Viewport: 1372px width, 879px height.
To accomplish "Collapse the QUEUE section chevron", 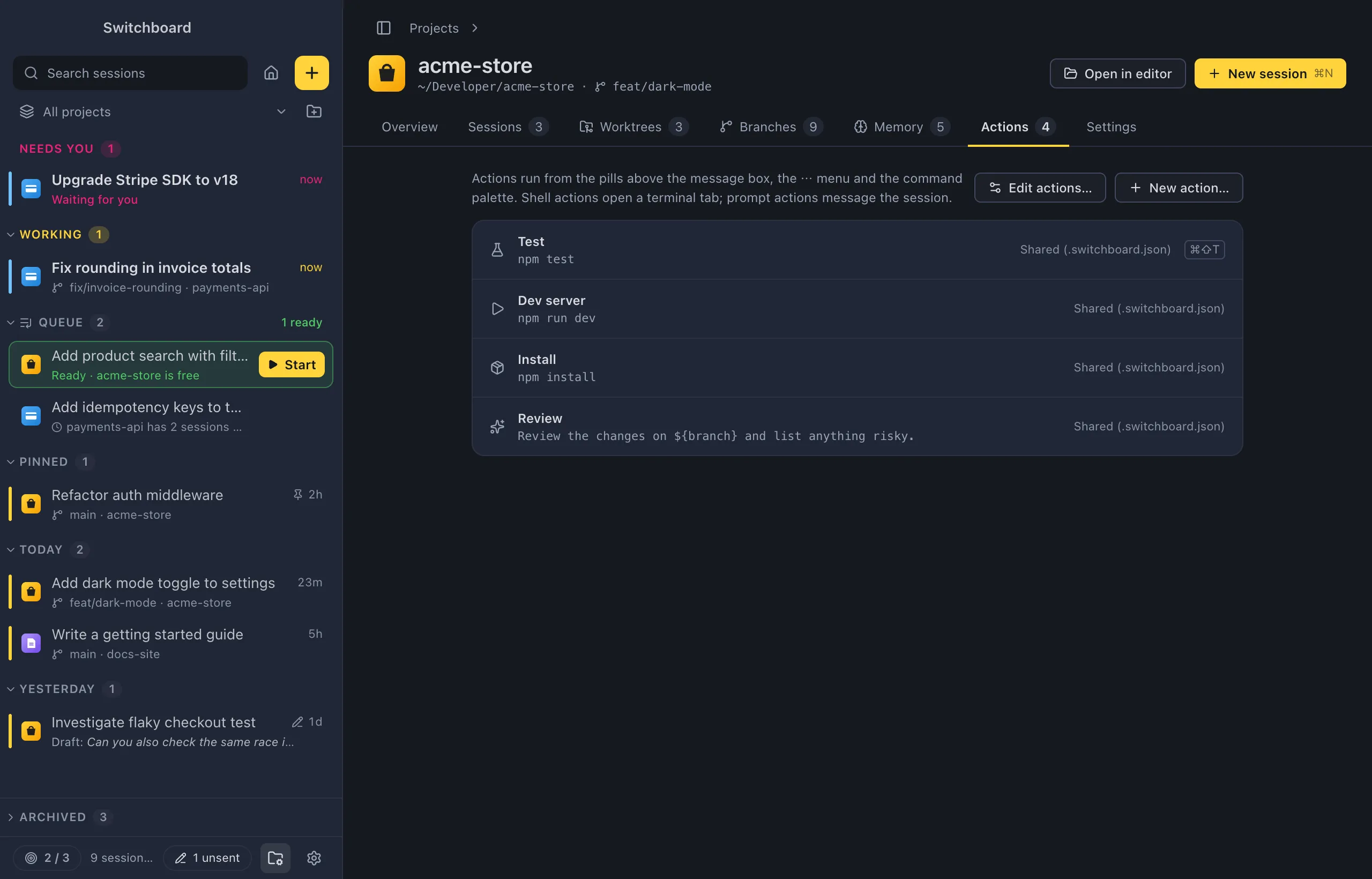I will pos(10,323).
